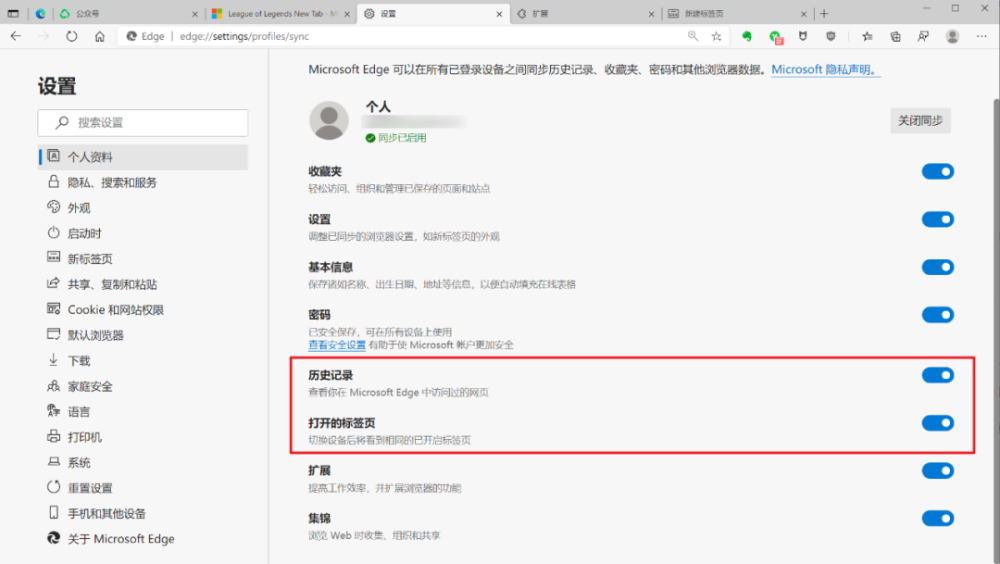The width and height of the screenshot is (1000, 564).
Task: Go to the browser home page icon
Action: [x=99, y=36]
